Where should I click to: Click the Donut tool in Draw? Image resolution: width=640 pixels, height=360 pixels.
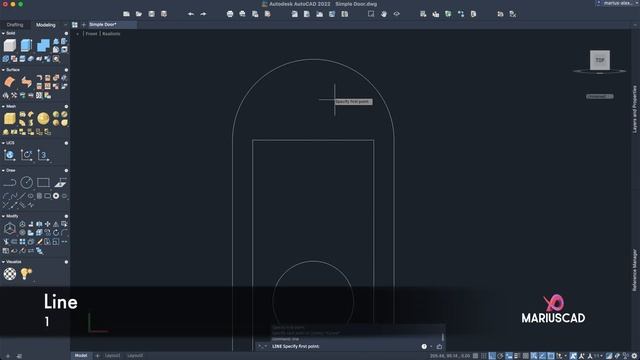(x=56, y=196)
